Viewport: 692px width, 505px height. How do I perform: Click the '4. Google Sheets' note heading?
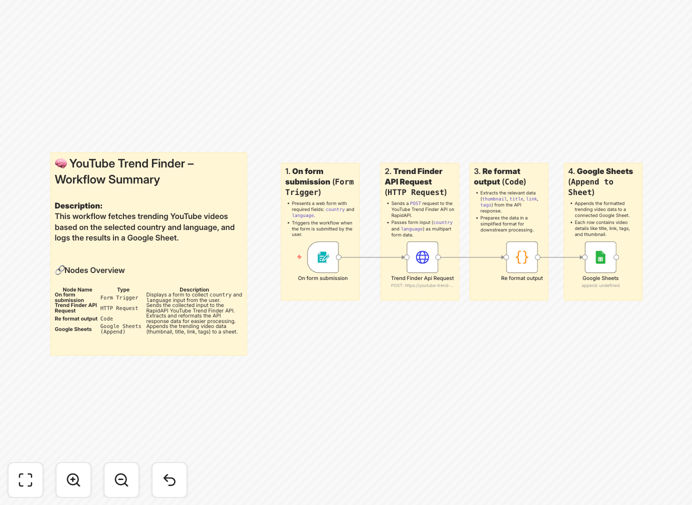pos(600,181)
